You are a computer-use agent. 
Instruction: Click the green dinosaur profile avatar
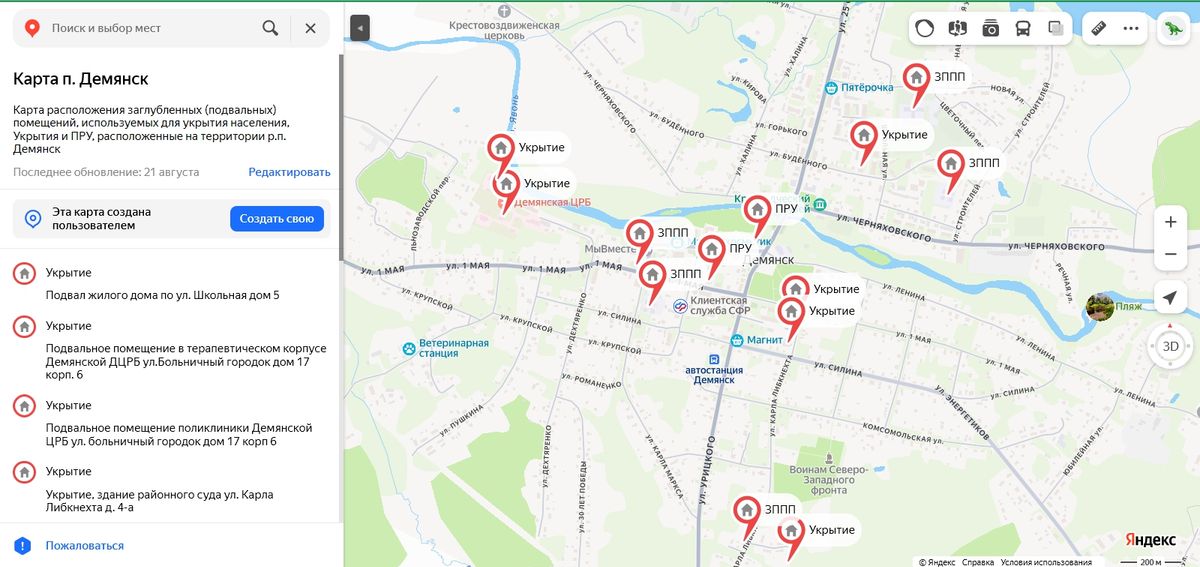1171,28
